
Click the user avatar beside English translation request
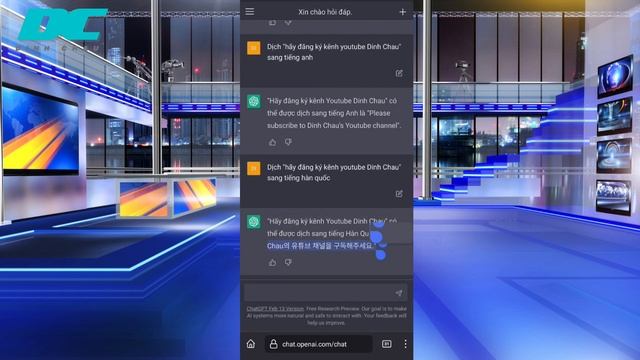[x=253, y=48]
